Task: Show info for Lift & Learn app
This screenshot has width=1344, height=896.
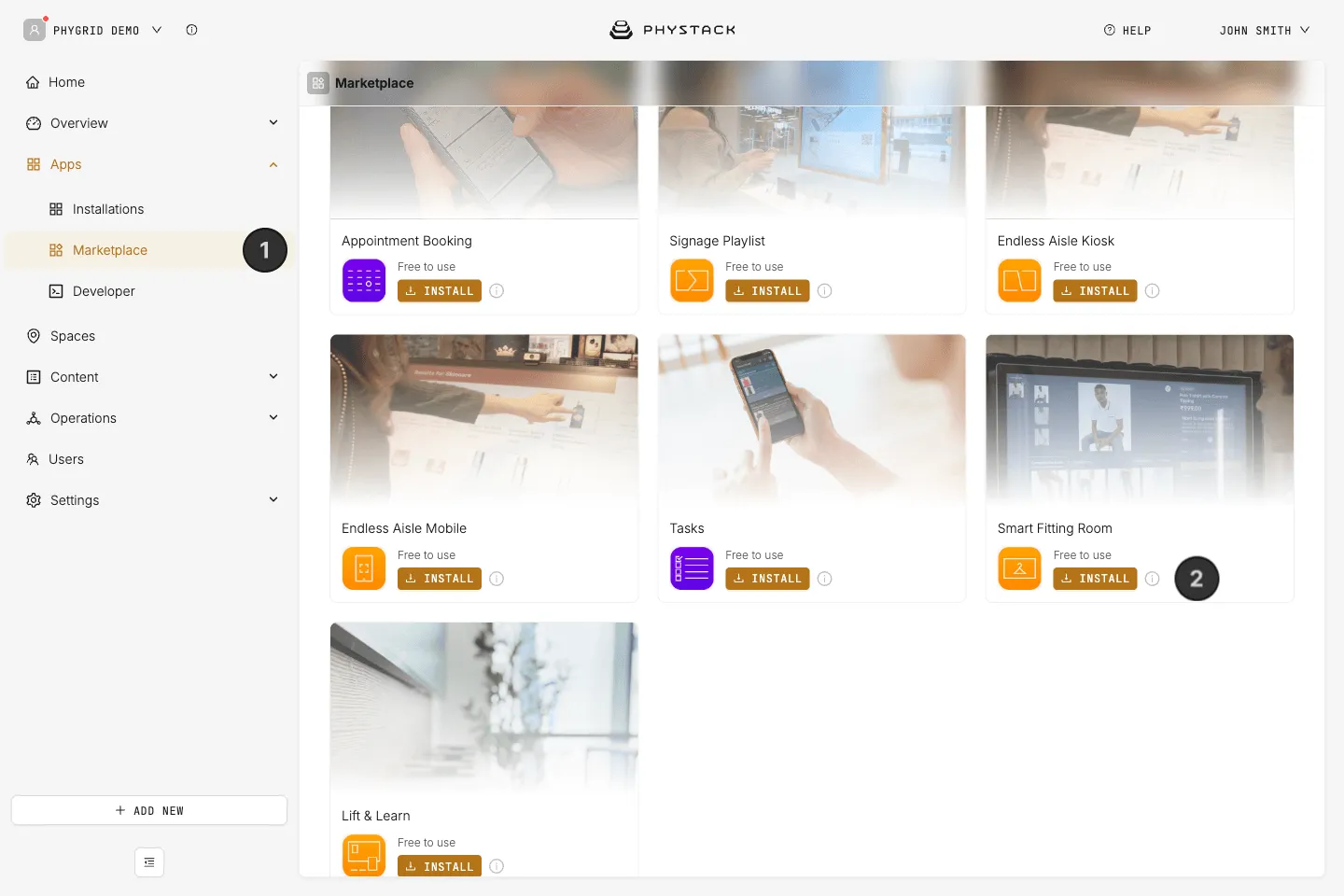Action: (497, 866)
